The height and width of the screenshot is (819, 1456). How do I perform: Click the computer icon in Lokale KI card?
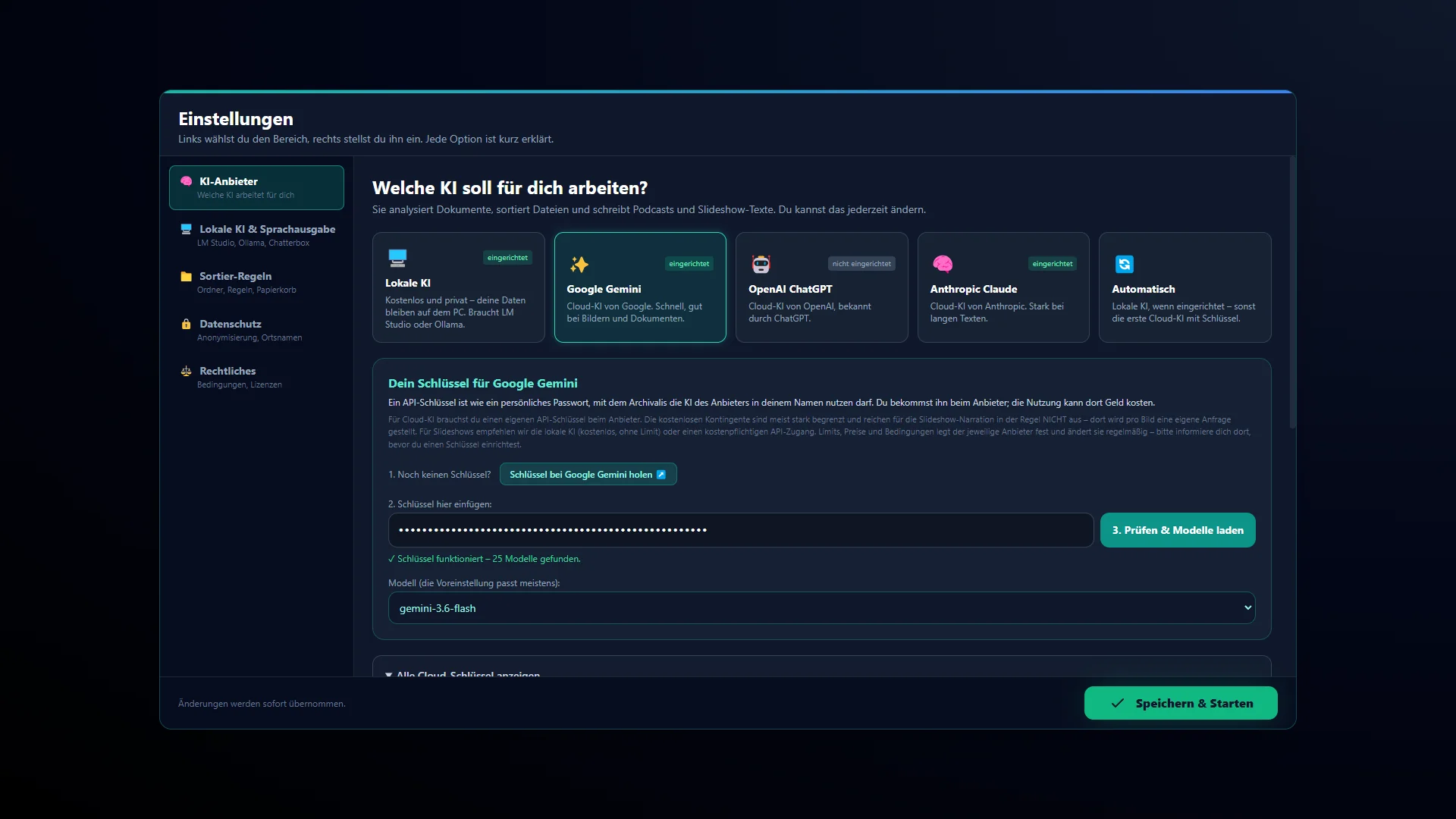[x=397, y=258]
